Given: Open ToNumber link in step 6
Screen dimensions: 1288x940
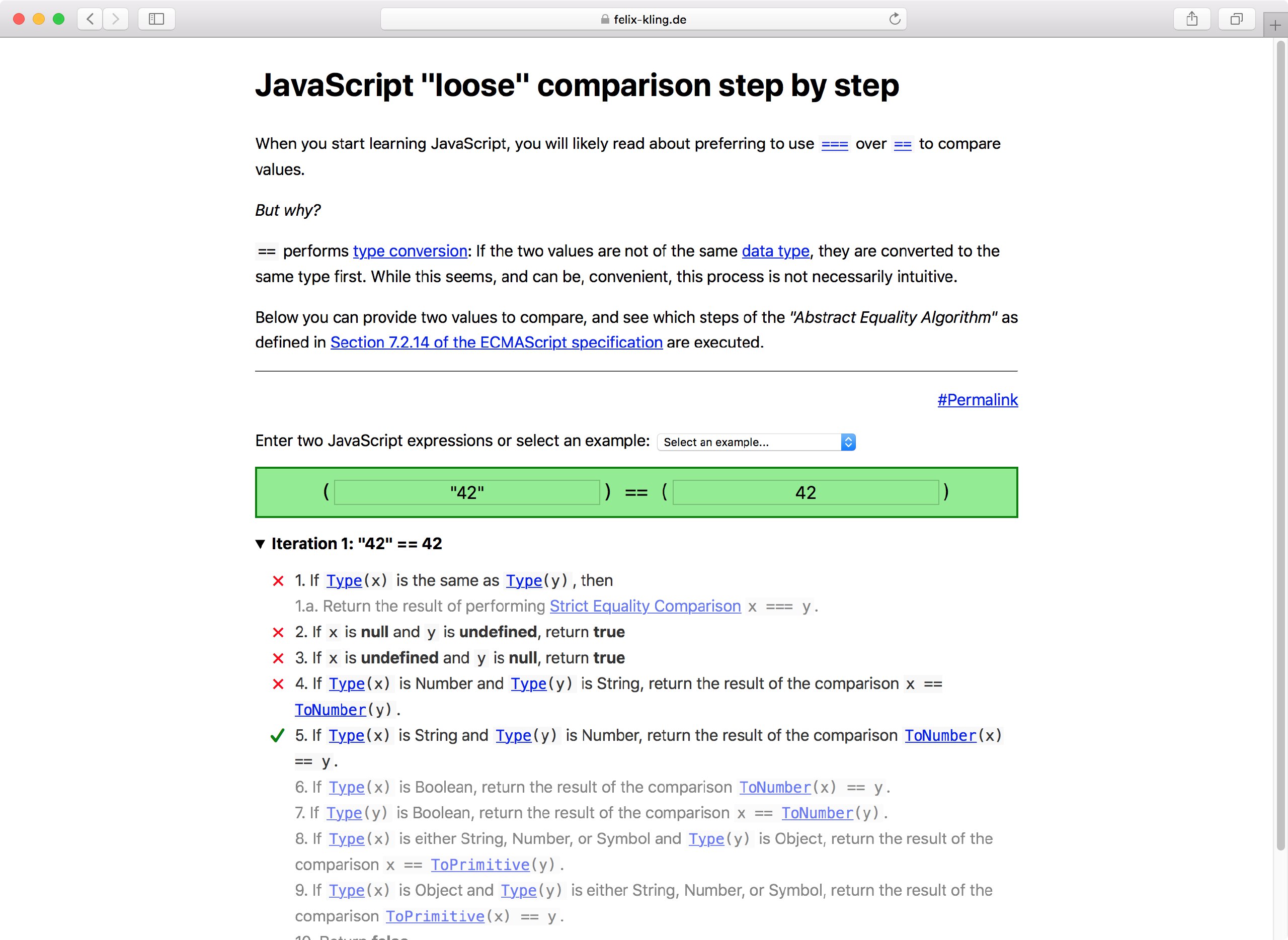Looking at the screenshot, I should coord(775,787).
